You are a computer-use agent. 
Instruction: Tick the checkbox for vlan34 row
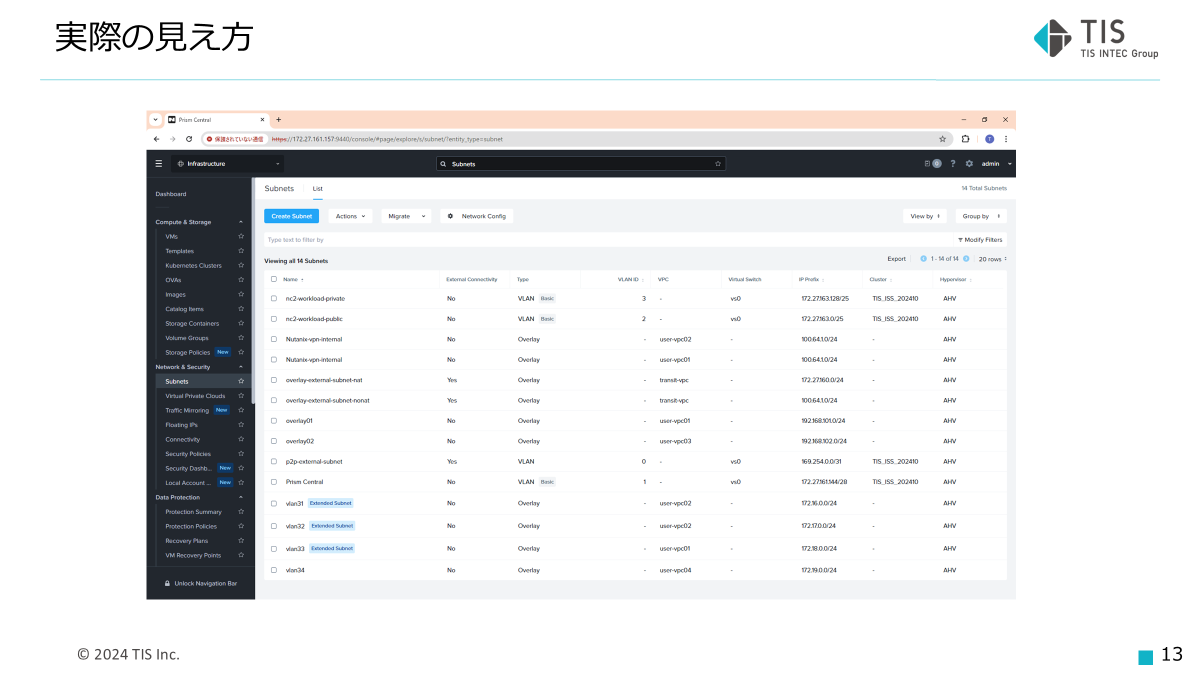coord(274,570)
